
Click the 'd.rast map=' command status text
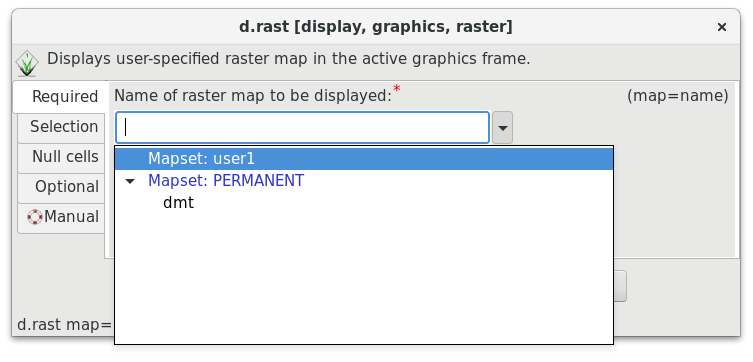tap(64, 325)
